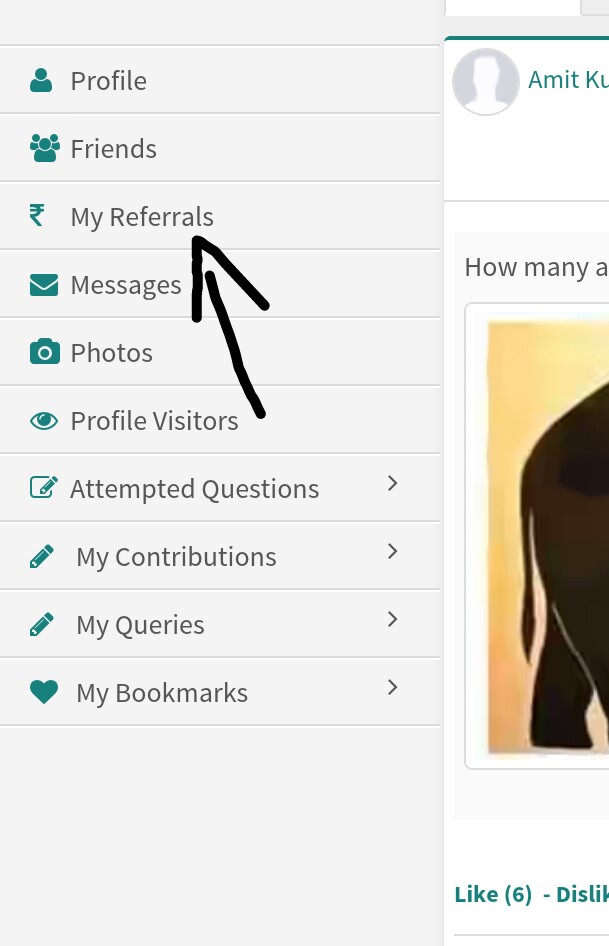Expand the Attempted Questions chevron
Image resolution: width=609 pixels, height=946 pixels.
coord(393,484)
